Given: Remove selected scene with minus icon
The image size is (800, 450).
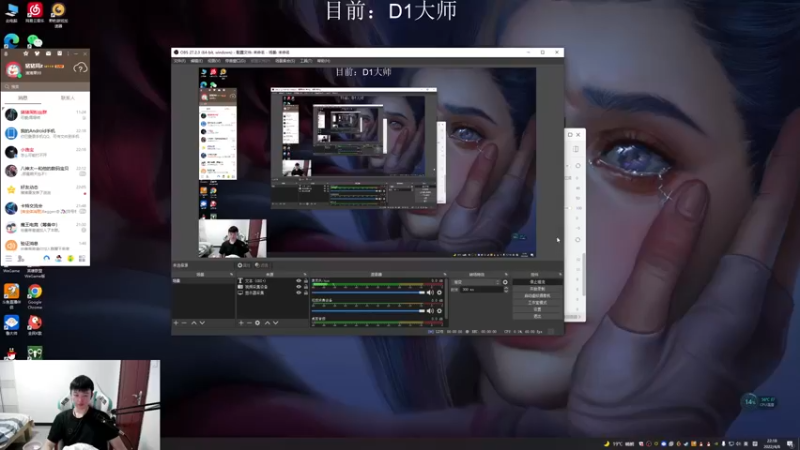Looking at the screenshot, I should 184,323.
